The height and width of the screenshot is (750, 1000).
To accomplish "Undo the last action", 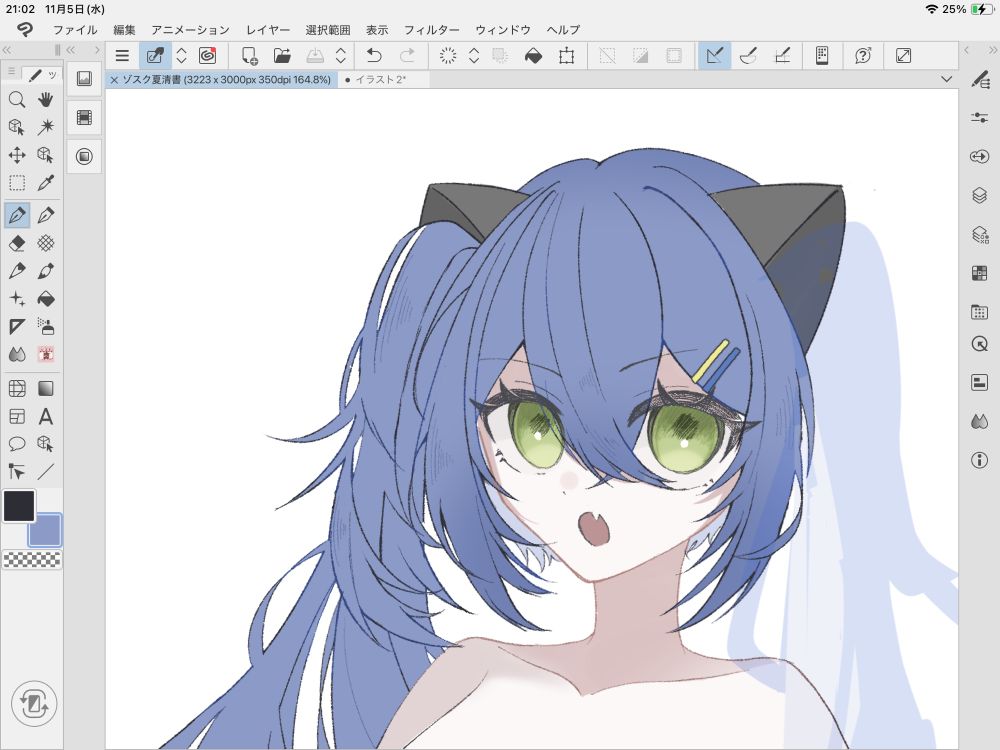I will tap(374, 56).
